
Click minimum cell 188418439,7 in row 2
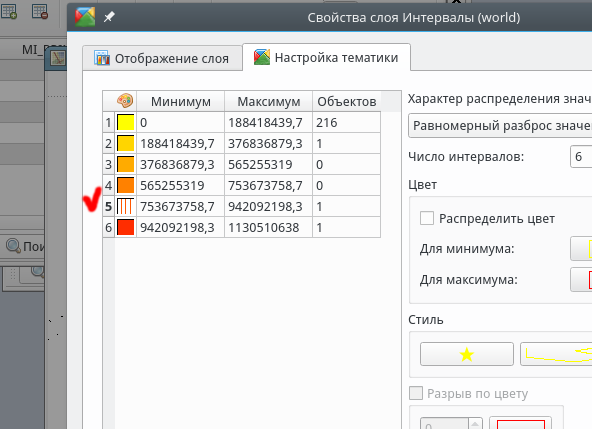[180, 144]
